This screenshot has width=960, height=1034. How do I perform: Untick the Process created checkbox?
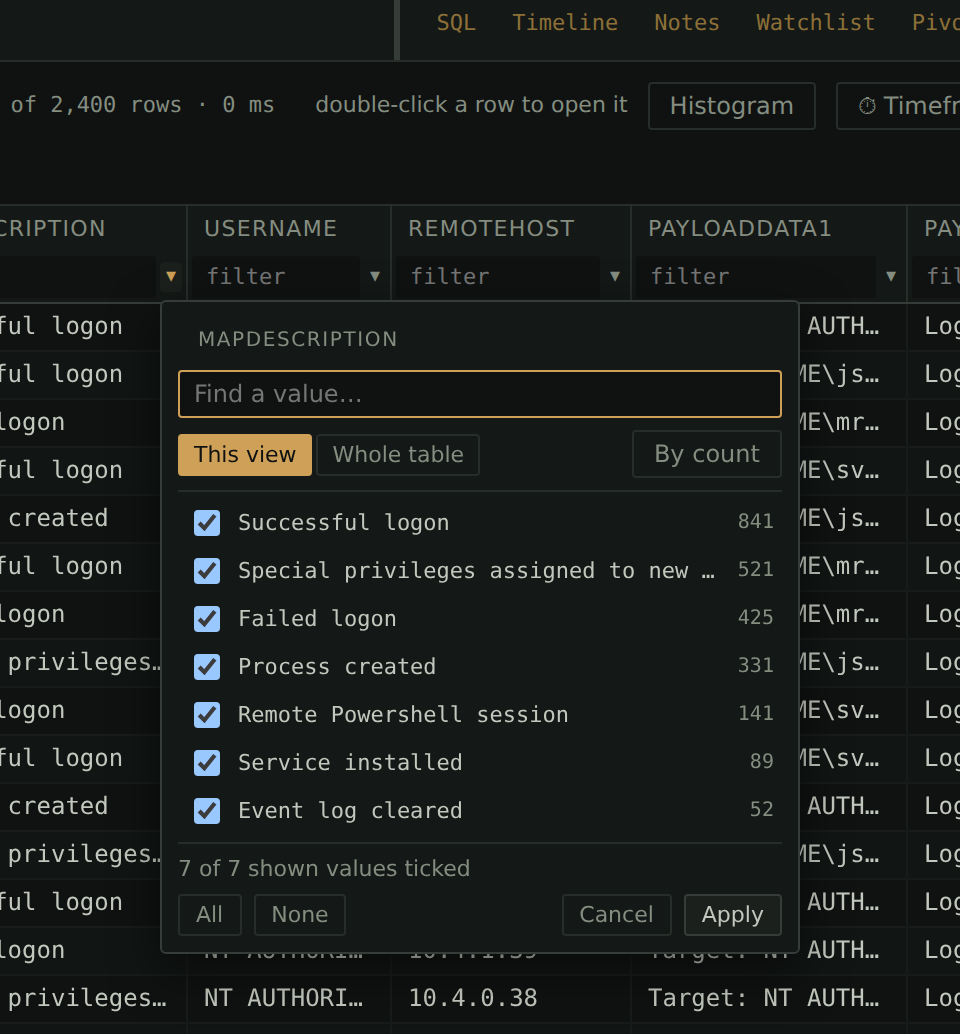click(x=207, y=667)
